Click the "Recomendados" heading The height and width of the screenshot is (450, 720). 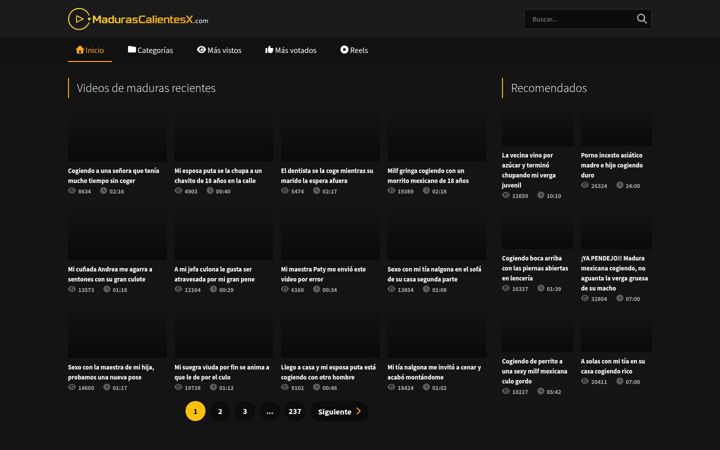549,88
